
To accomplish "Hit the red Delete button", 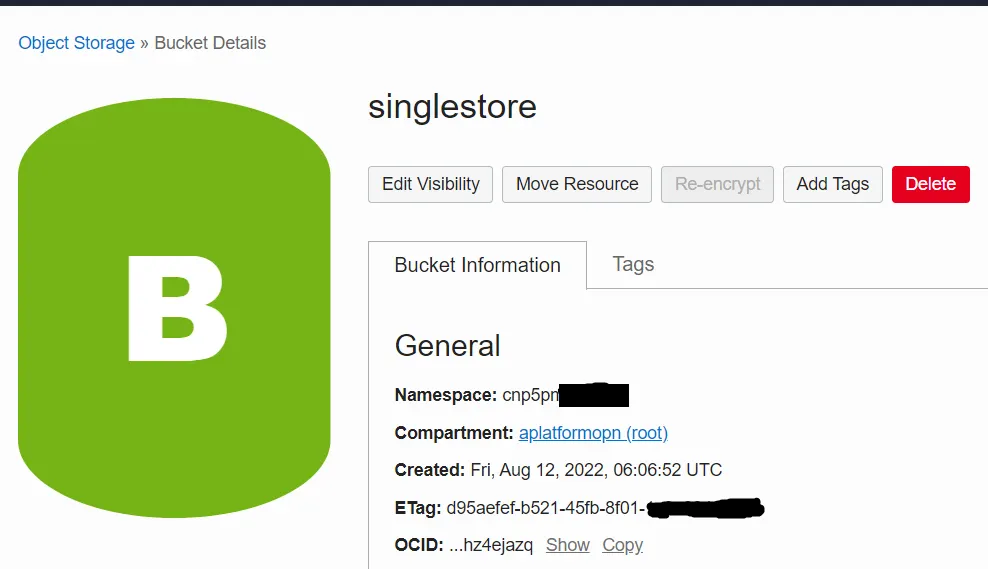I will tap(930, 184).
